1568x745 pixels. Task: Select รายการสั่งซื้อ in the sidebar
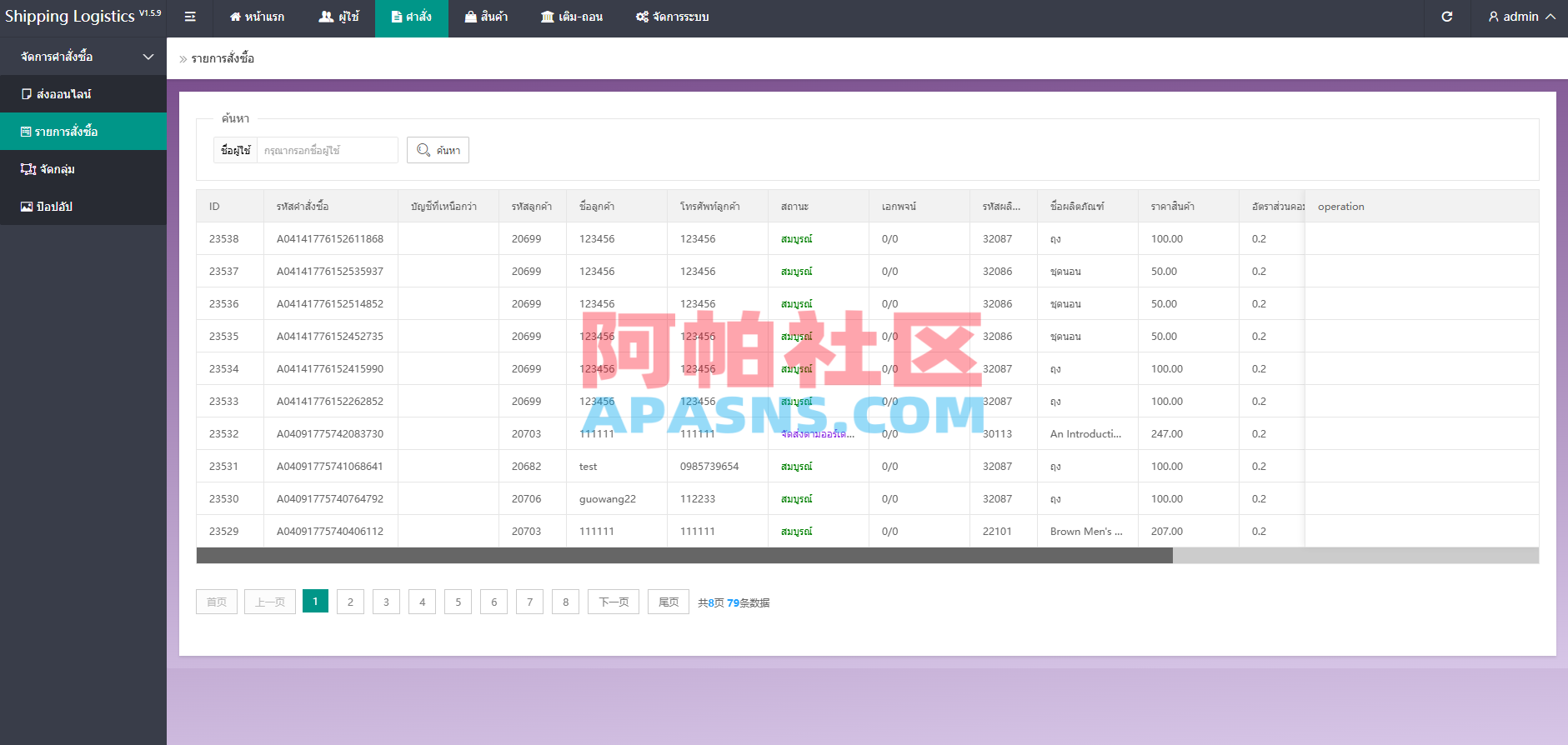83,132
